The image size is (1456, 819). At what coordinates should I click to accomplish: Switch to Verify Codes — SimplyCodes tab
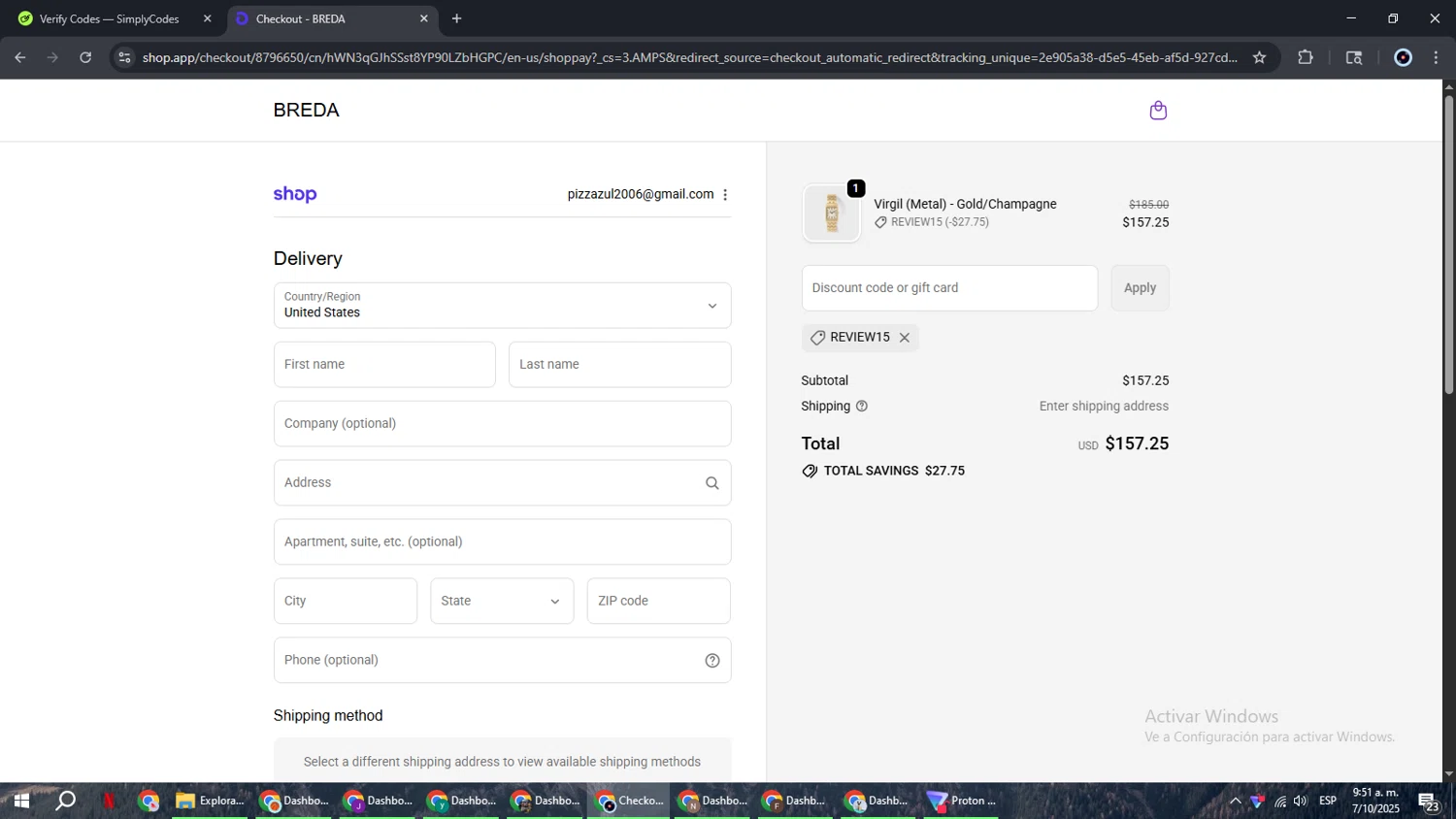point(110,18)
